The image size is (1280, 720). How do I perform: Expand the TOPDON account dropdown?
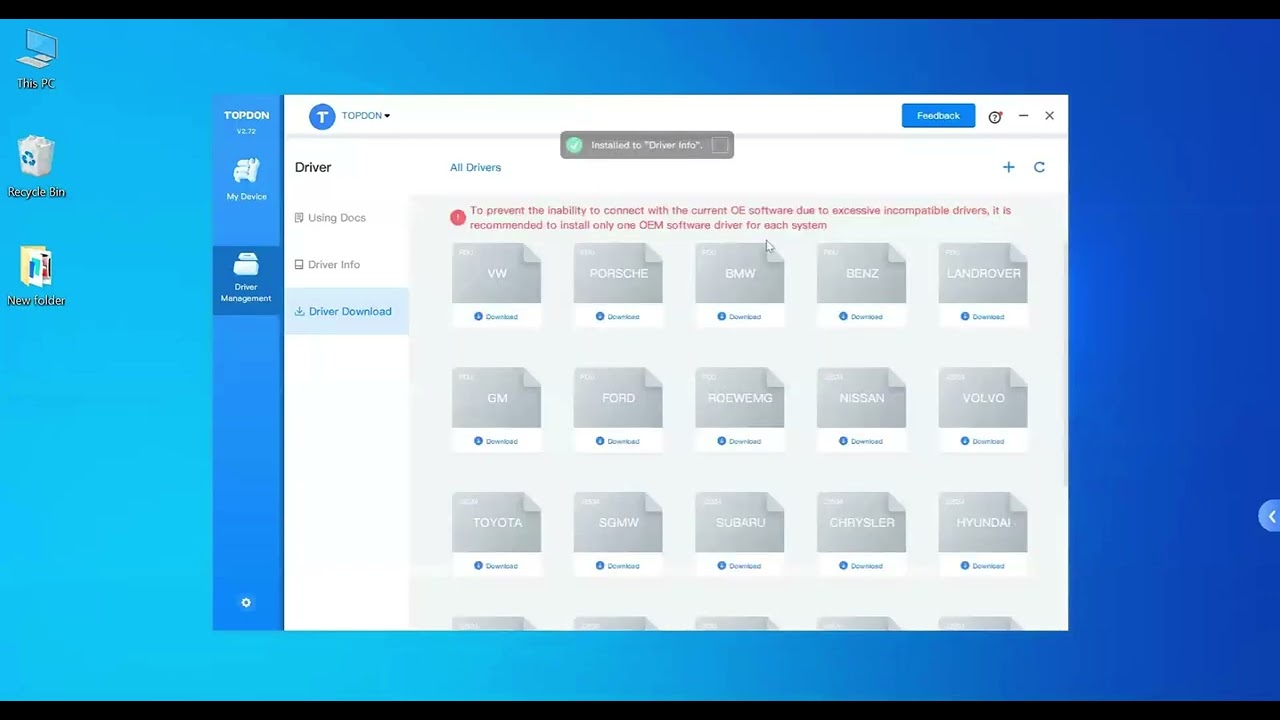(x=366, y=116)
